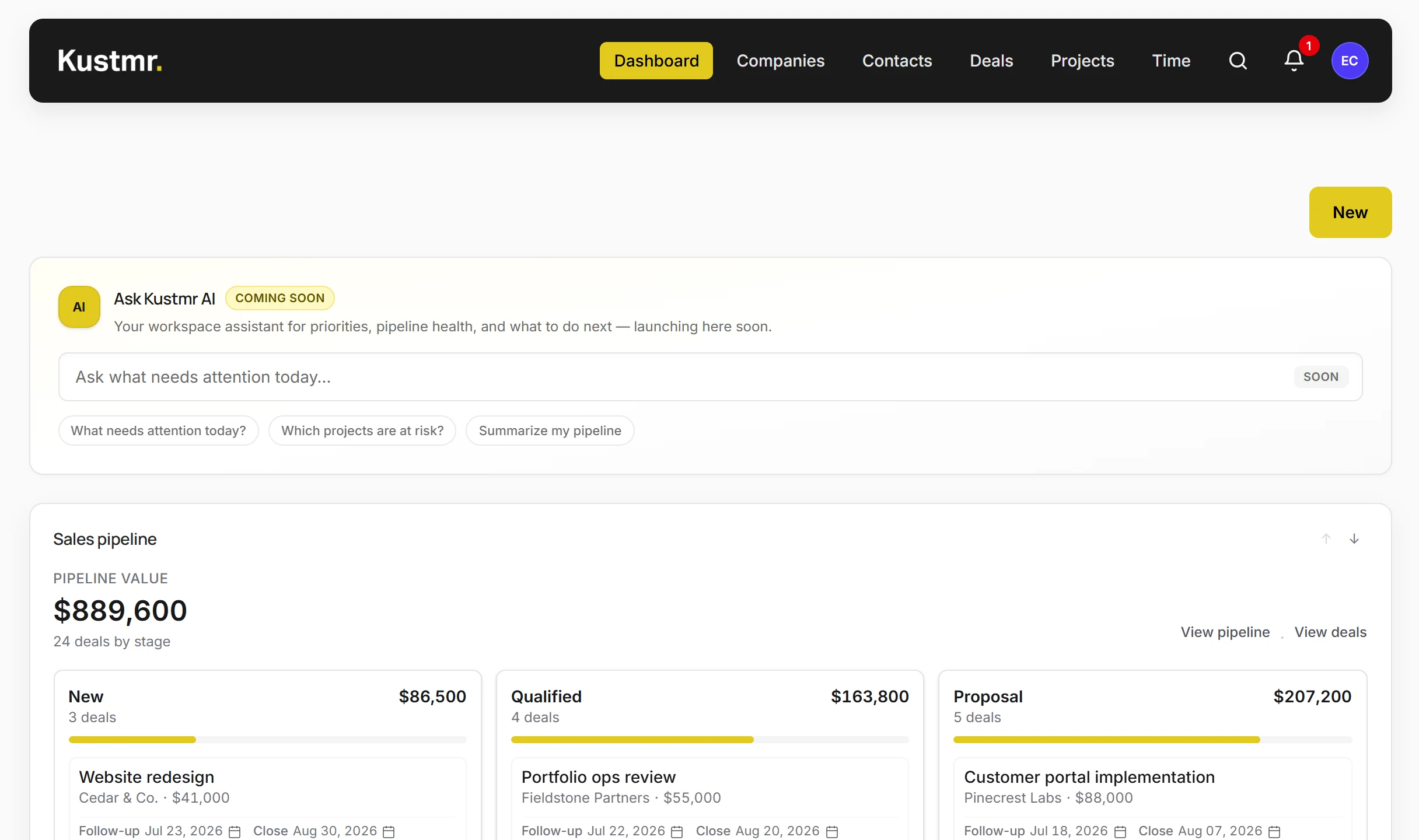
Task: Click the Sales pipeline heading
Action: click(x=105, y=539)
